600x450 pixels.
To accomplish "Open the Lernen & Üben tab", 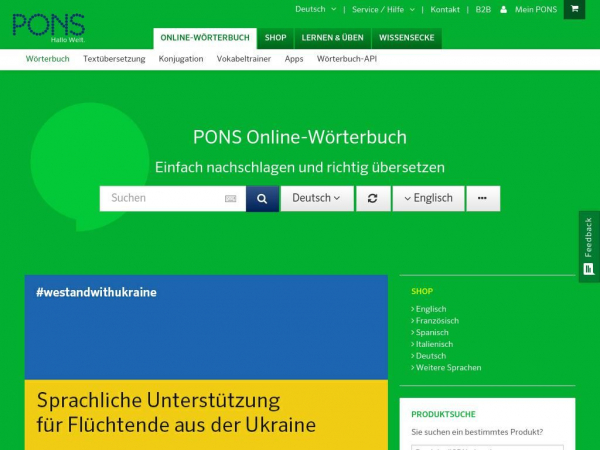I will (x=333, y=38).
